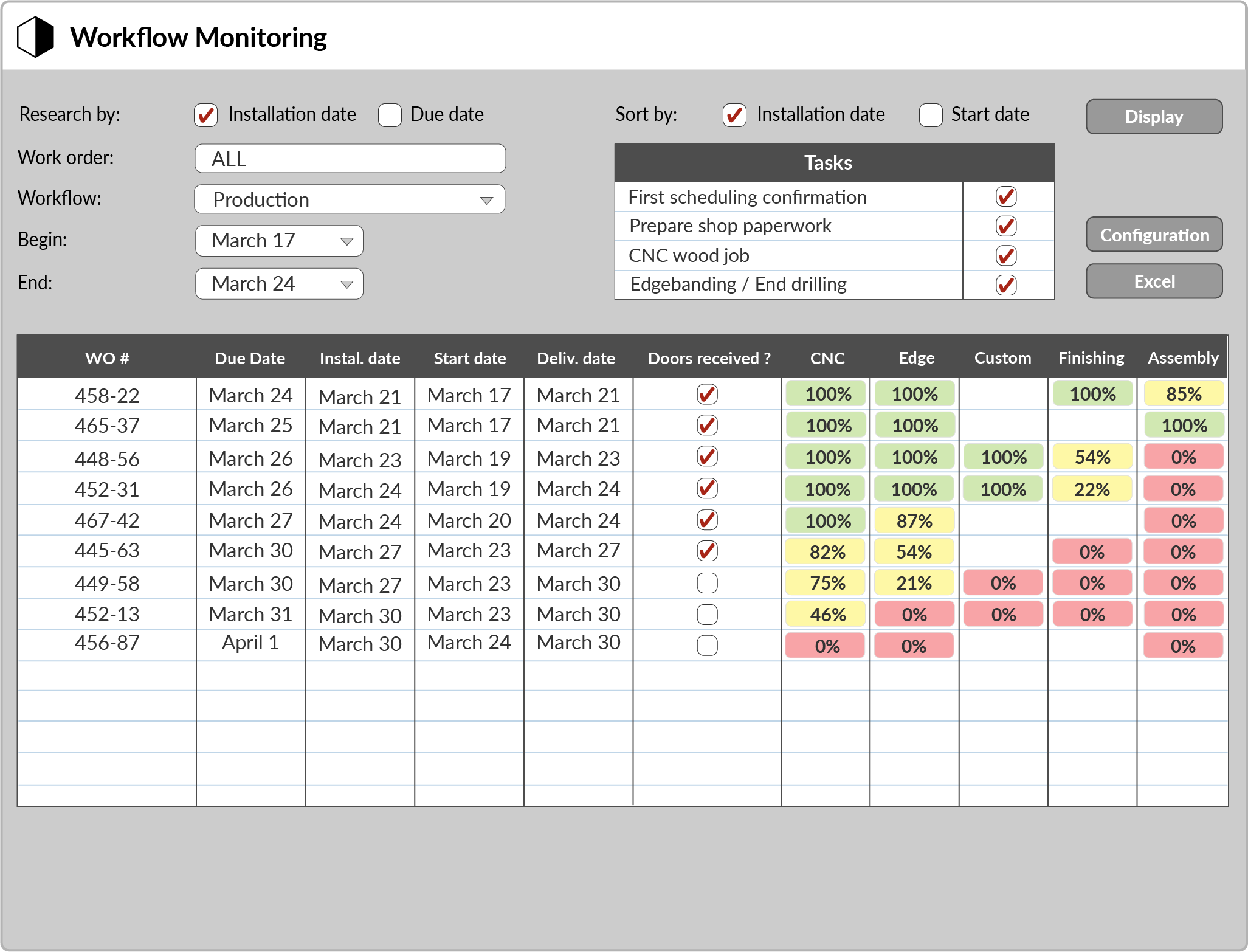The image size is (1248, 952).
Task: Select the Finishing column header
Action: click(1091, 358)
